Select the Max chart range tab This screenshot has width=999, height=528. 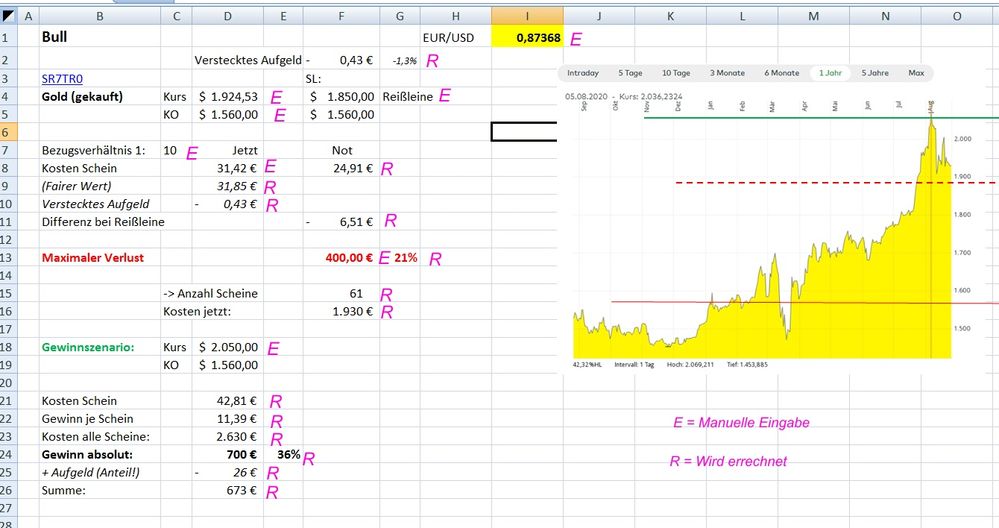point(915,73)
